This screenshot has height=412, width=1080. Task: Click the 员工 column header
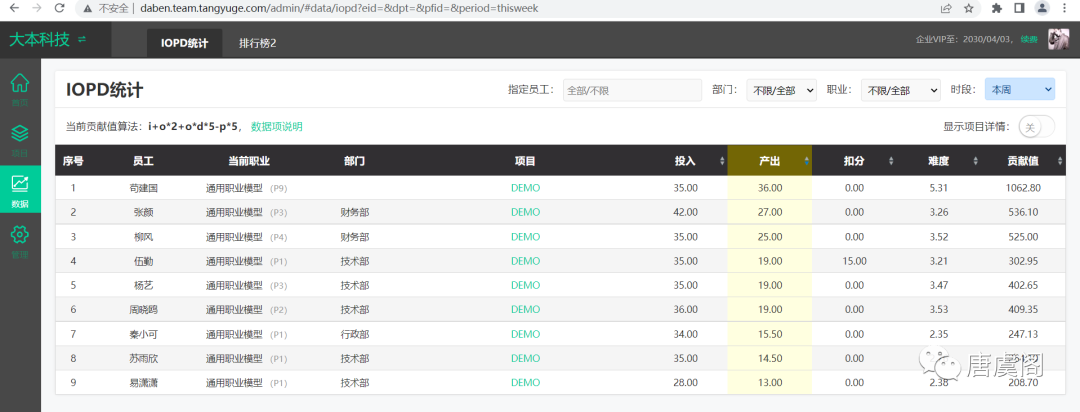[143, 161]
